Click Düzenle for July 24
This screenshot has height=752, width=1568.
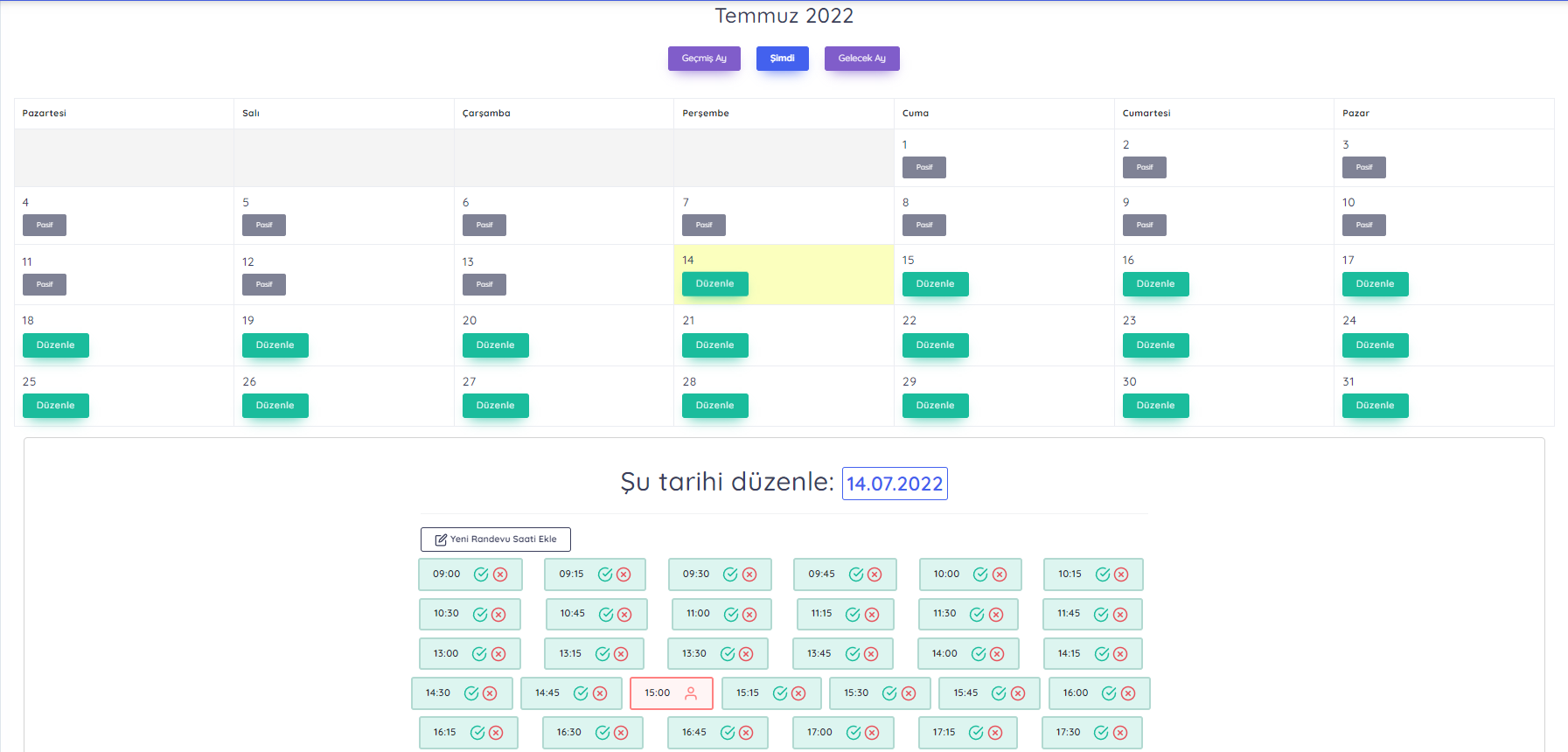click(1376, 345)
